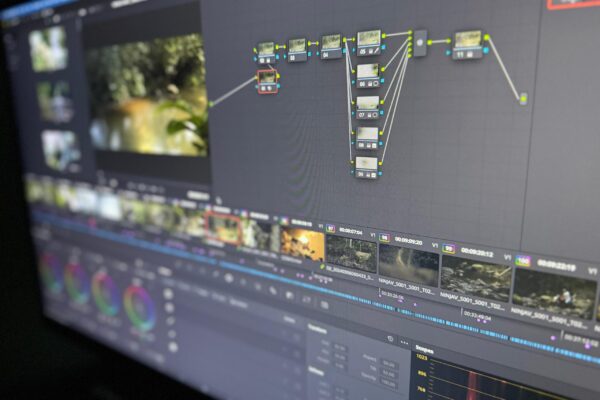The height and width of the screenshot is (400, 600).
Task: Click color node 05 in the graph
Action: 369,41
